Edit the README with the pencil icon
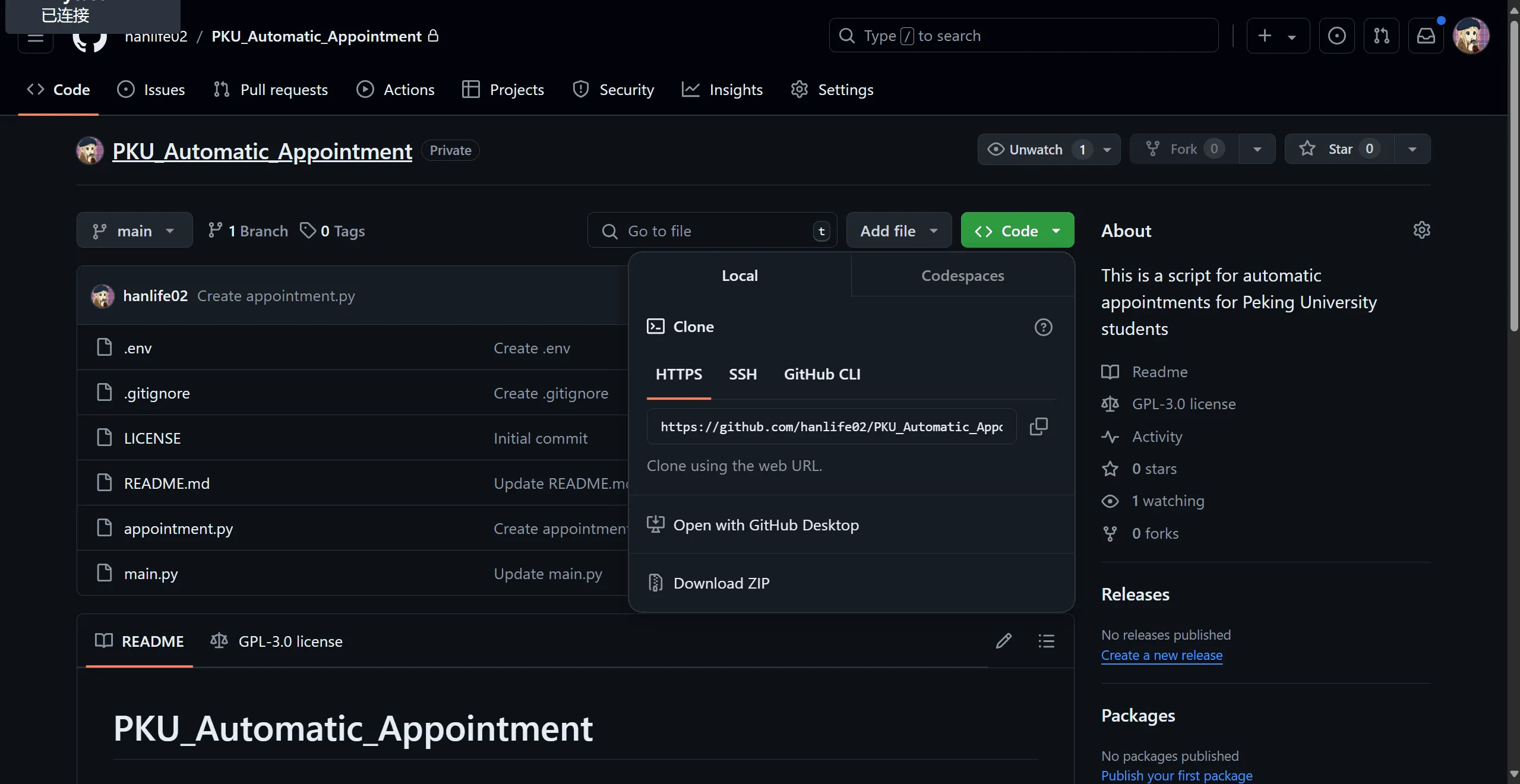The height and width of the screenshot is (784, 1520). click(1004, 641)
